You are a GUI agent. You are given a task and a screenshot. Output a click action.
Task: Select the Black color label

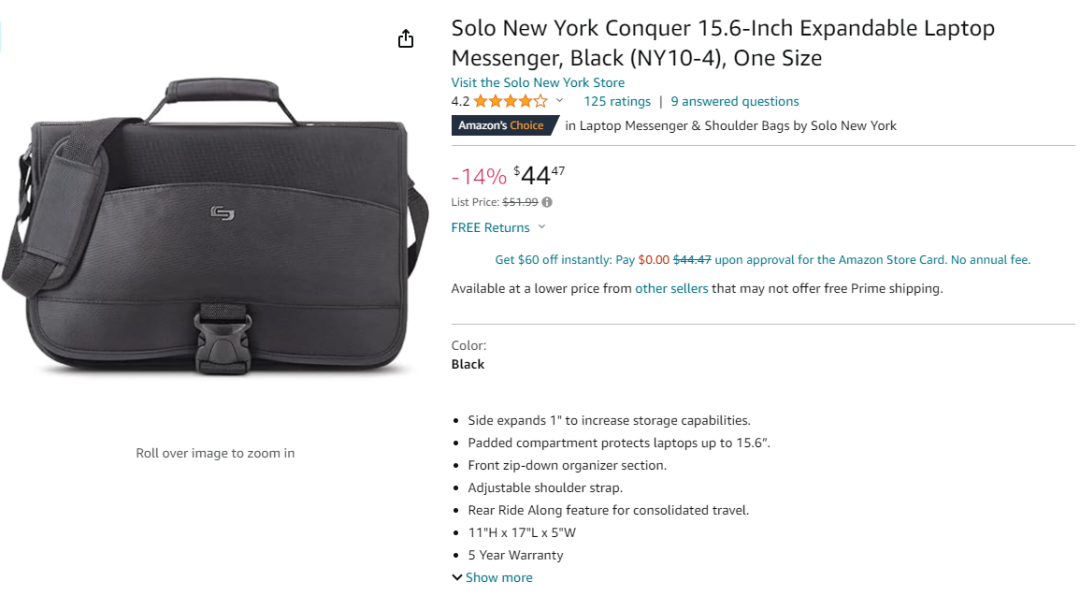coord(468,364)
